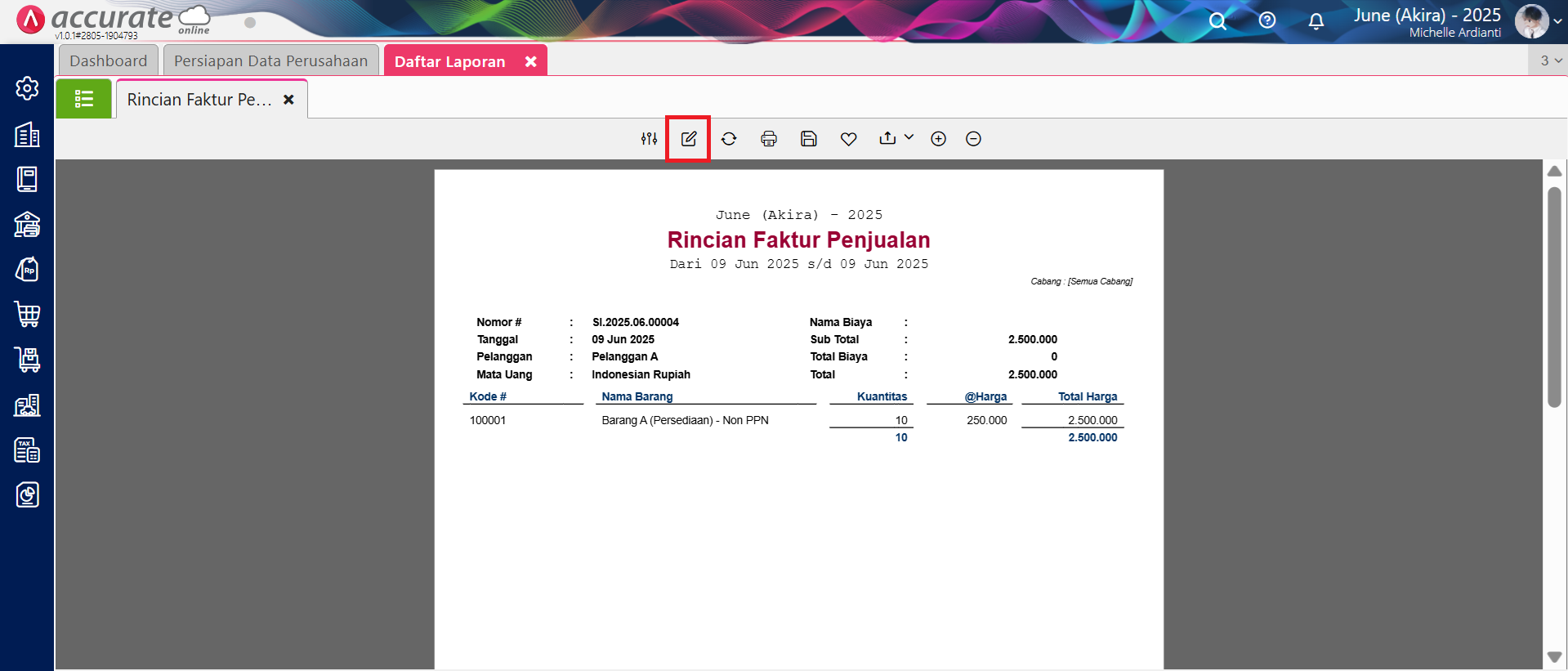Click the vertical scrollbar thumb

(1555, 297)
